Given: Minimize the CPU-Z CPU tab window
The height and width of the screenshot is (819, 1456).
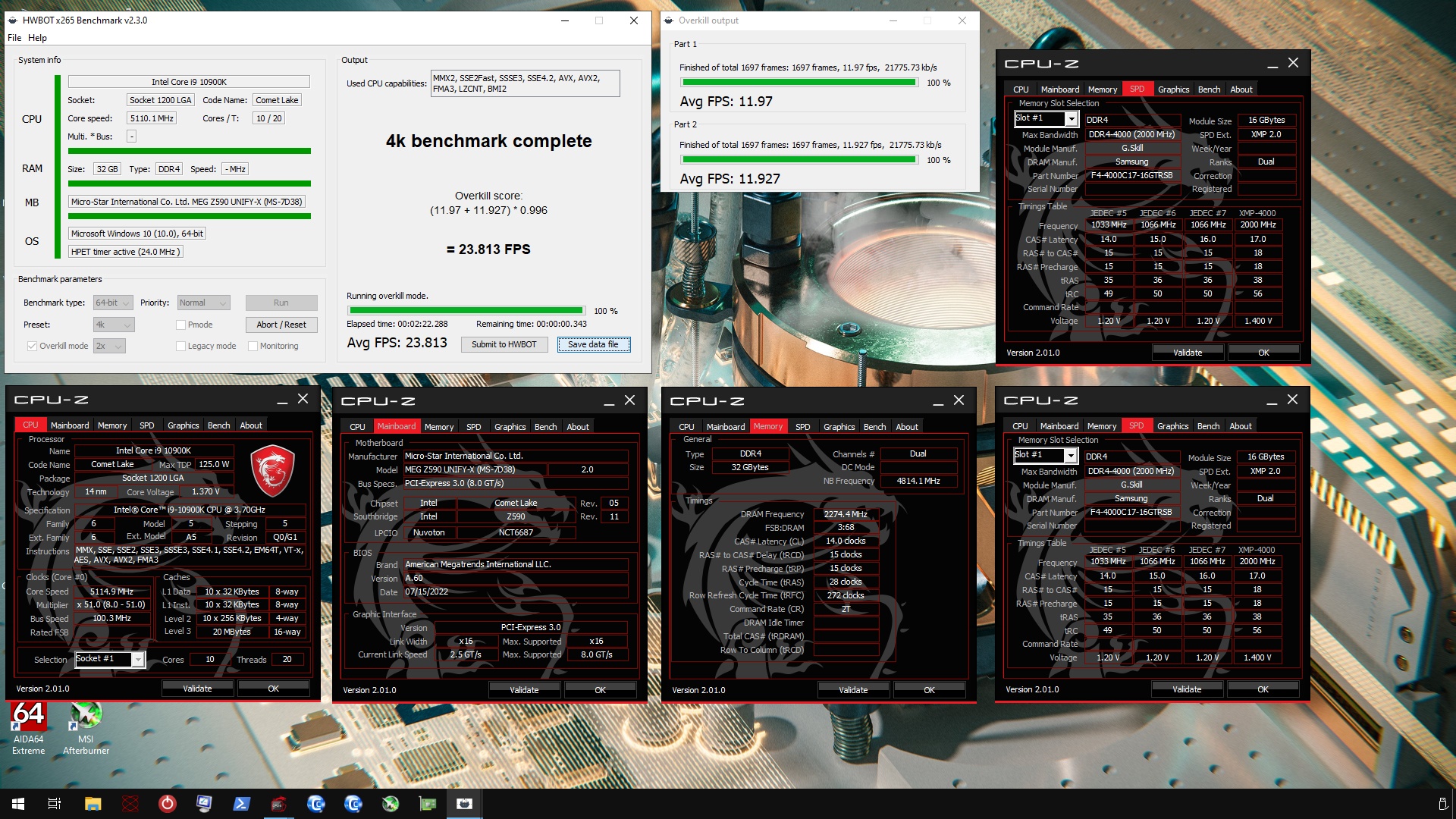Looking at the screenshot, I should tap(282, 400).
